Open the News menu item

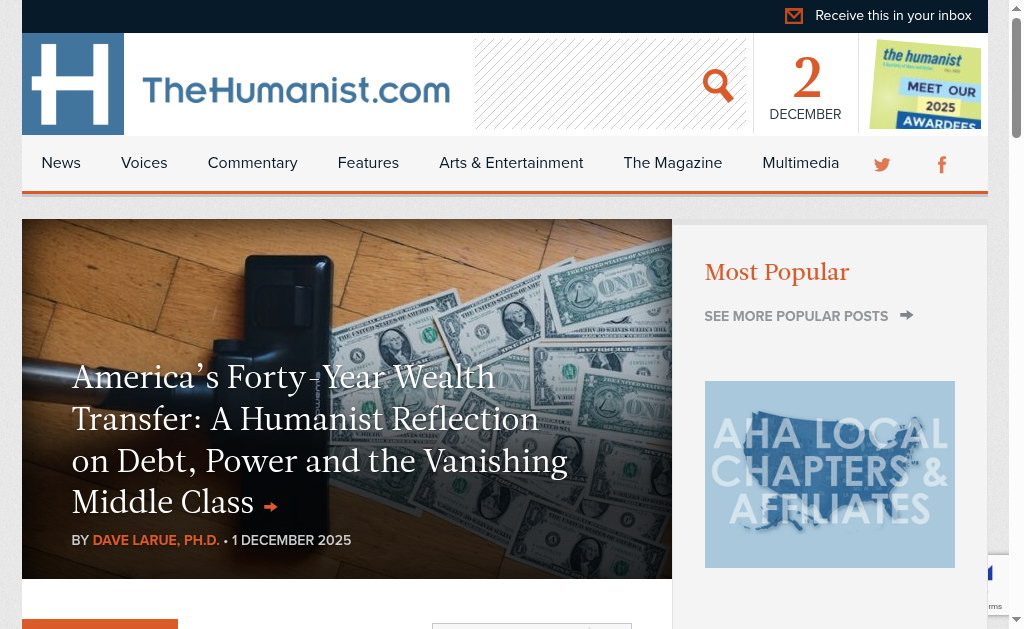[61, 163]
